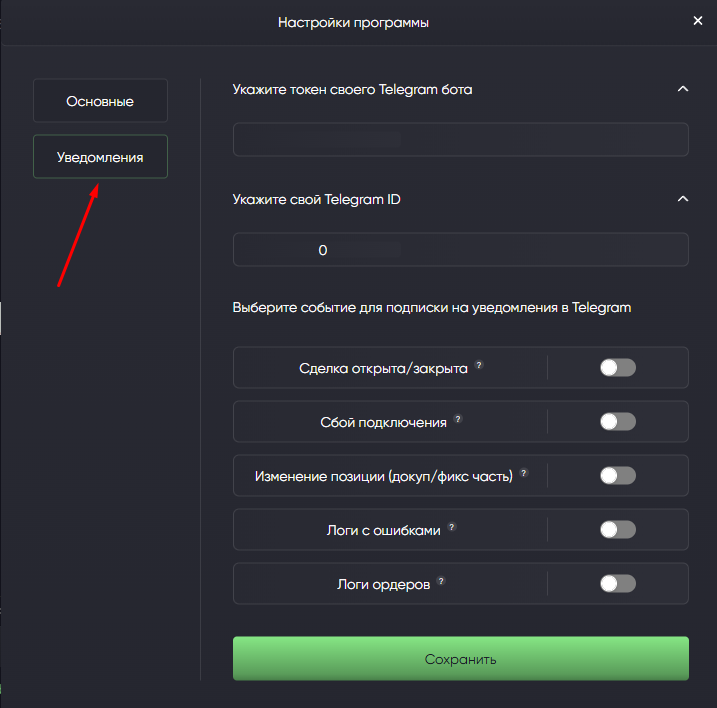The width and height of the screenshot is (717, 708).
Task: Click help icon beside Логи ордеров
Action: (x=441, y=582)
